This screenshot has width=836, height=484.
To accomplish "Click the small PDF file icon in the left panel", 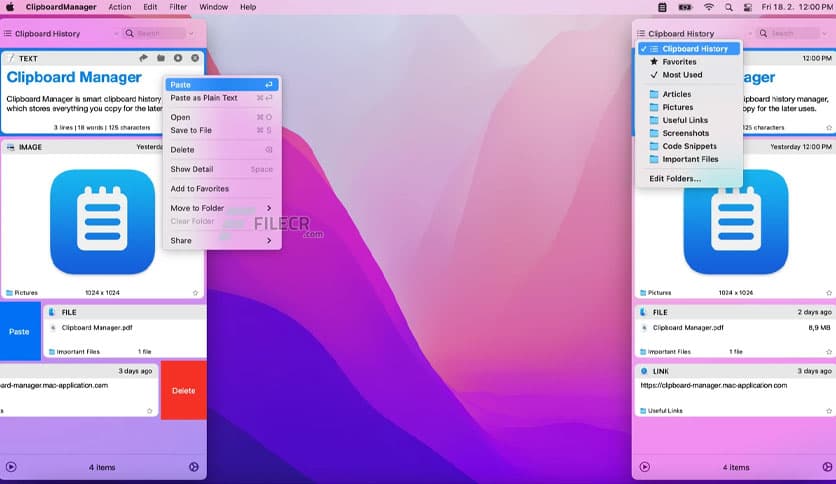I will pyautogui.click(x=53, y=328).
